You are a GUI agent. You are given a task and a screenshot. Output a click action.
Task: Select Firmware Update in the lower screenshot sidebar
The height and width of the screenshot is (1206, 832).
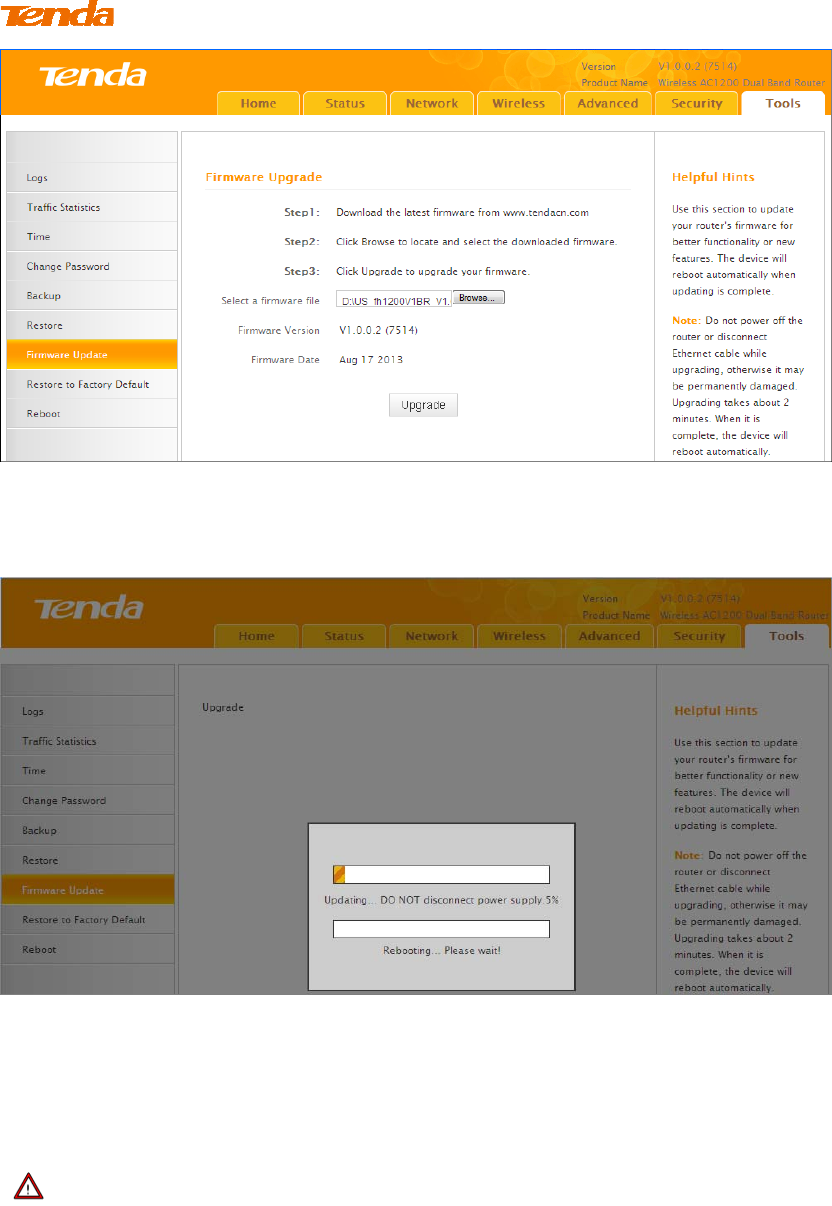coord(88,890)
